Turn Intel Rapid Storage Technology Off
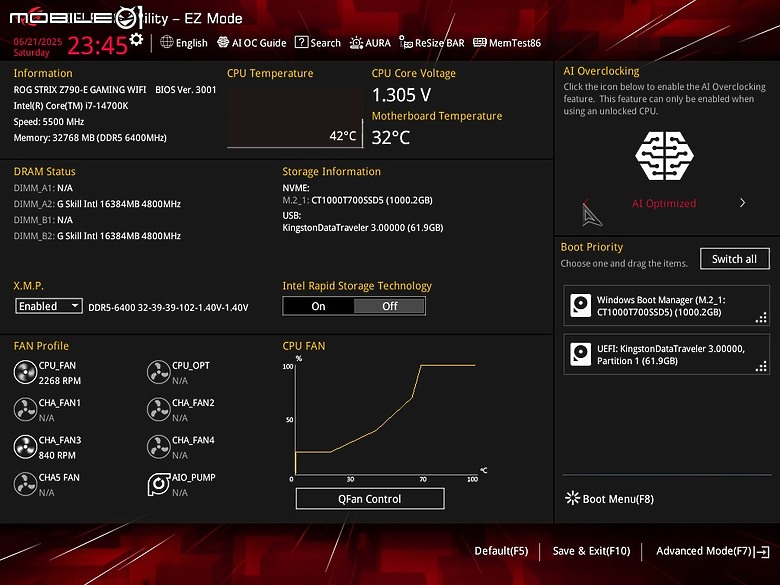This screenshot has width=780, height=585. tap(390, 306)
